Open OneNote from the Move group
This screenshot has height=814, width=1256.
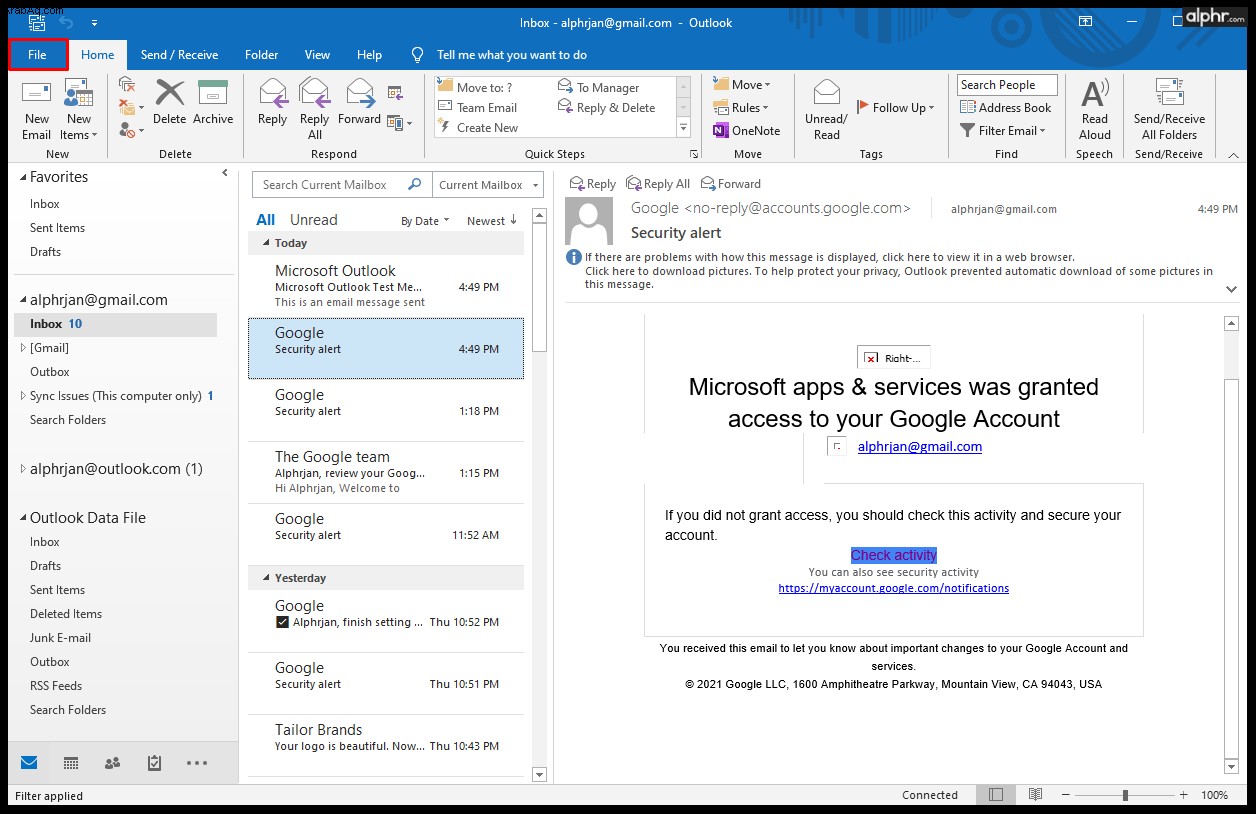click(x=746, y=131)
